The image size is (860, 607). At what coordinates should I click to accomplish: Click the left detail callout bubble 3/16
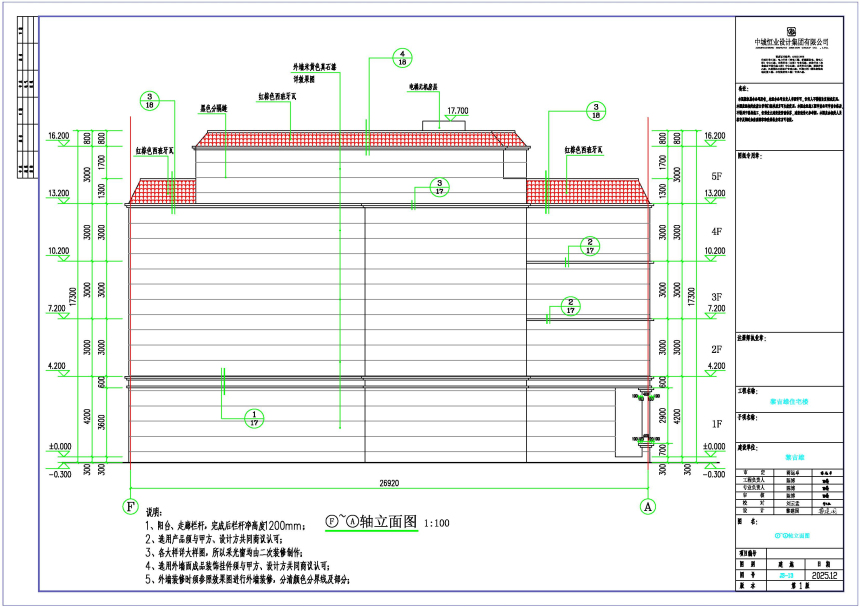(x=150, y=100)
